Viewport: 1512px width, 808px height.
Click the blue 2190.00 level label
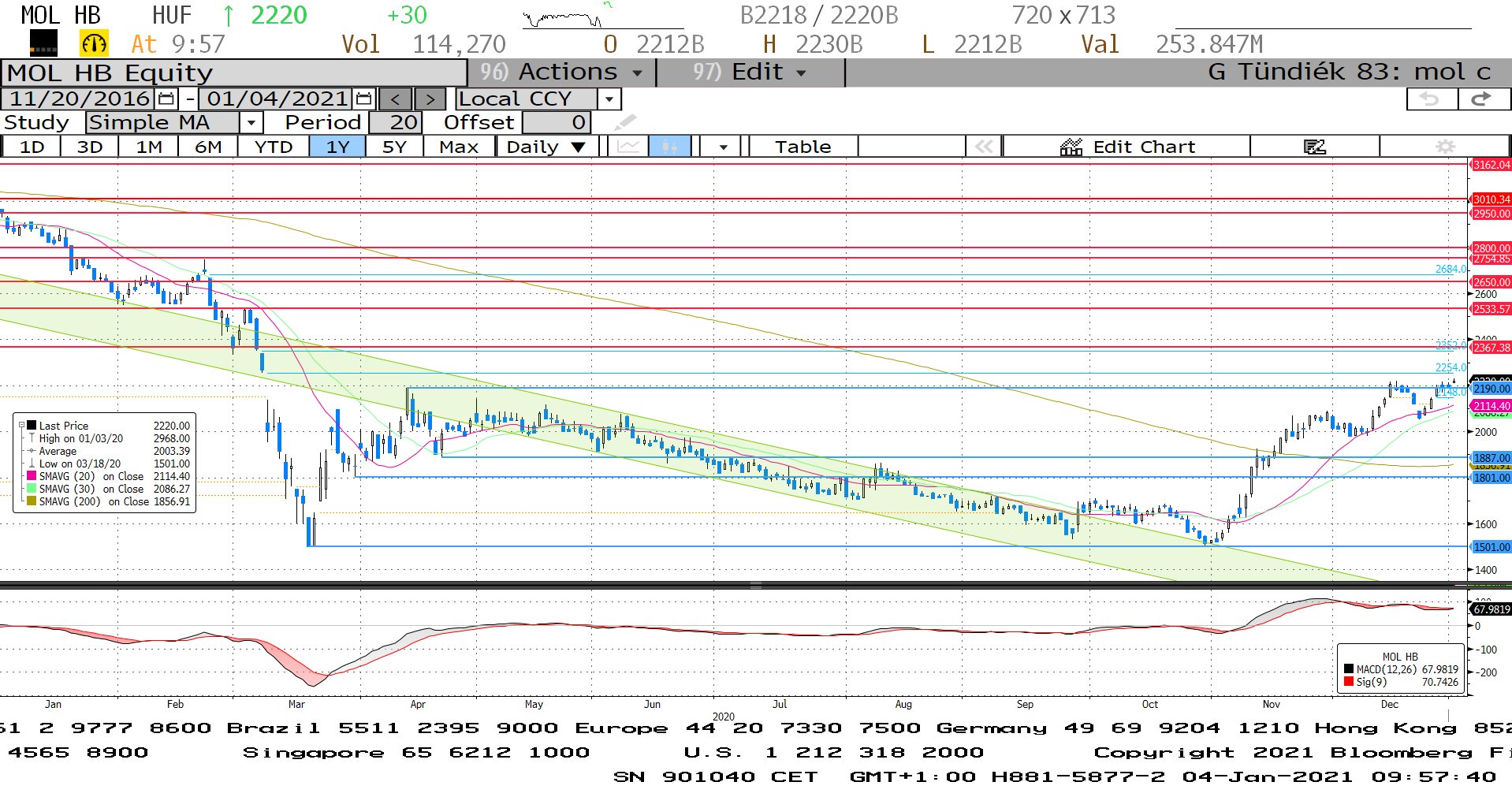(x=1492, y=389)
